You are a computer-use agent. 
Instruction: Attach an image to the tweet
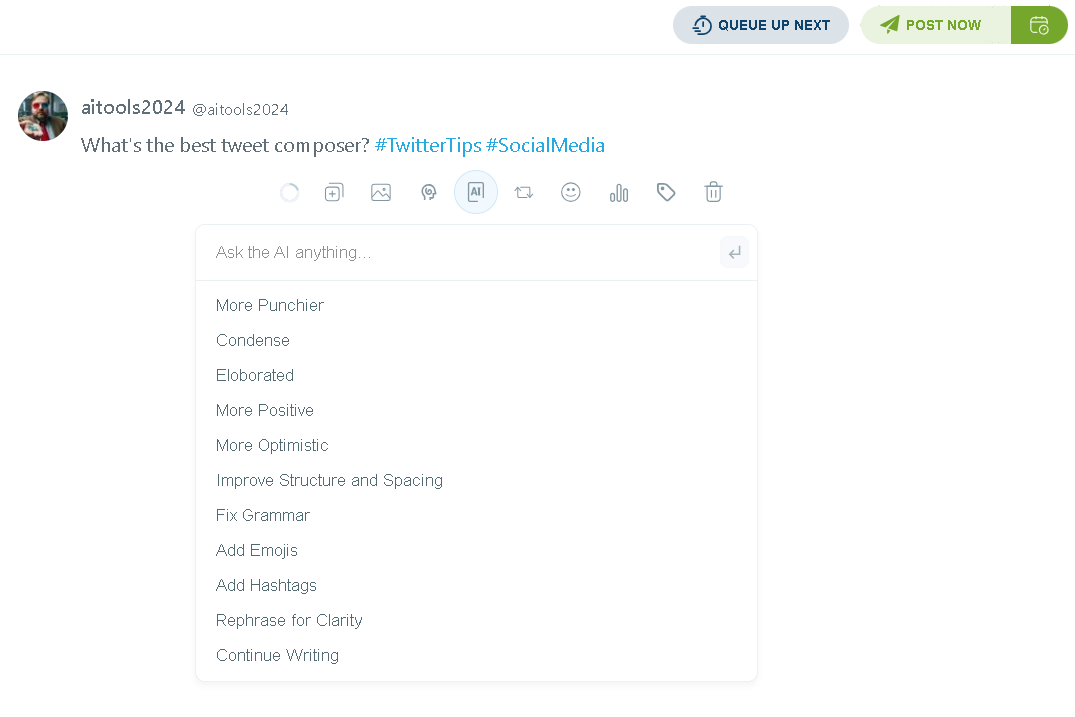(x=381, y=192)
